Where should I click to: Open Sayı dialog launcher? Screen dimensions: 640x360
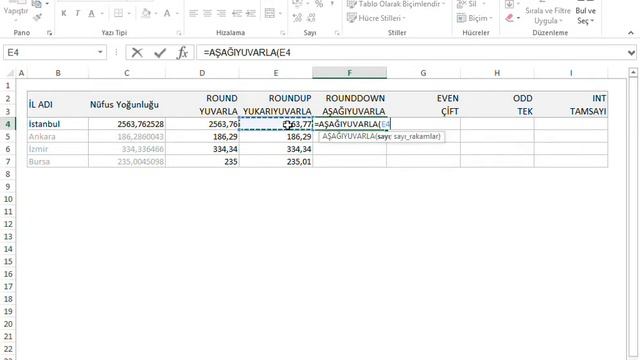tap(337, 33)
